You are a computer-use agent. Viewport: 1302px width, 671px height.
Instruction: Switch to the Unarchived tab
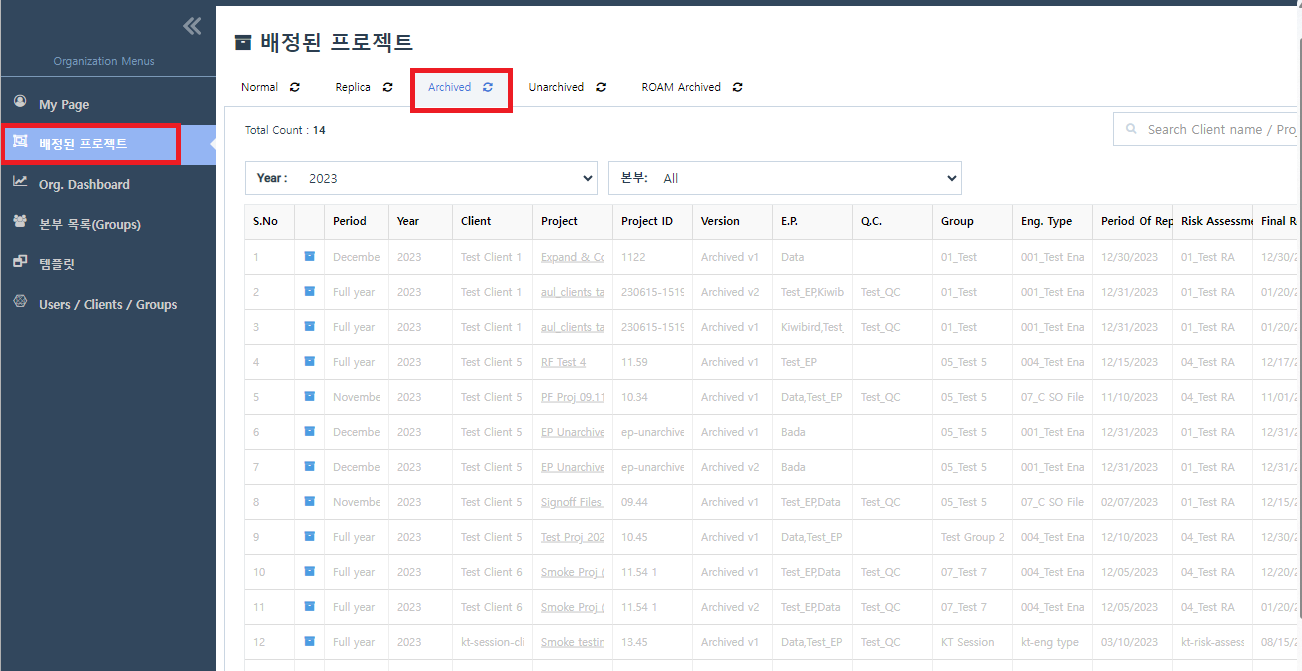[557, 87]
